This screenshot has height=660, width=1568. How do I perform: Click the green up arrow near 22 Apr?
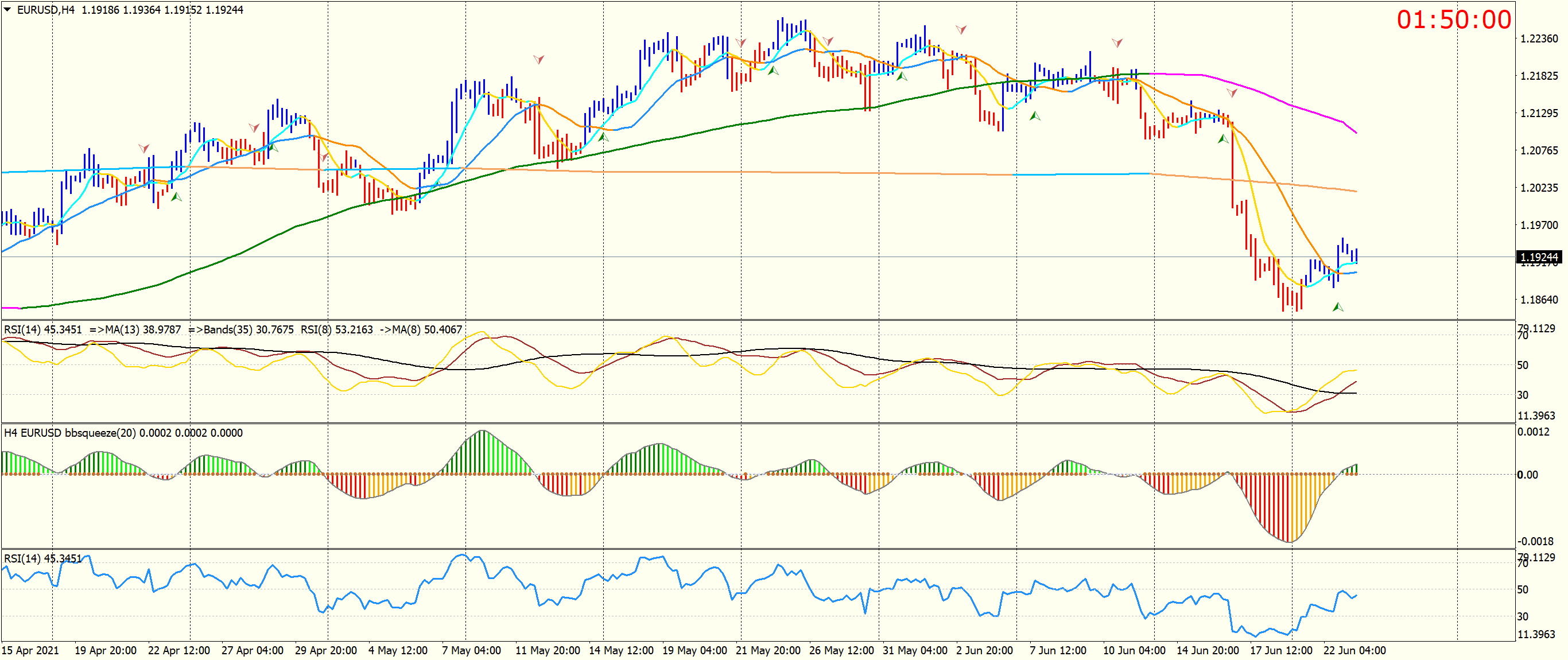177,197
